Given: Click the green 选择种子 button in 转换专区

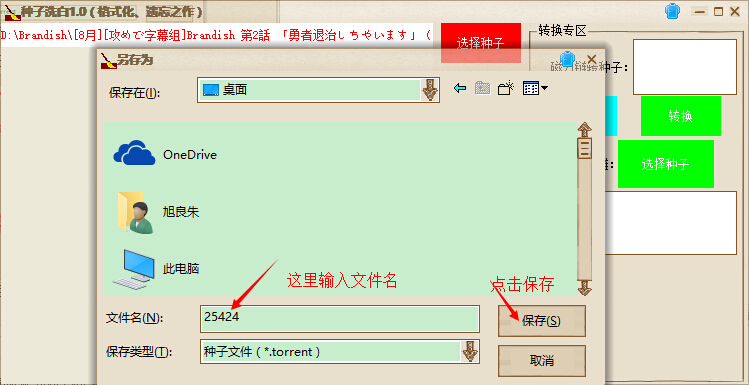Looking at the screenshot, I should pos(665,164).
